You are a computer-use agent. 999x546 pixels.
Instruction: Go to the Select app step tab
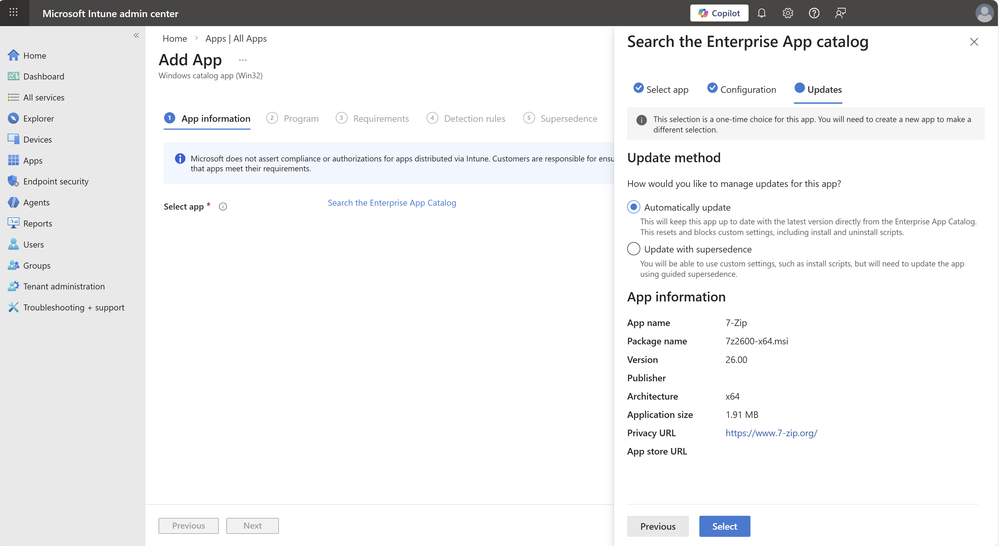point(661,89)
